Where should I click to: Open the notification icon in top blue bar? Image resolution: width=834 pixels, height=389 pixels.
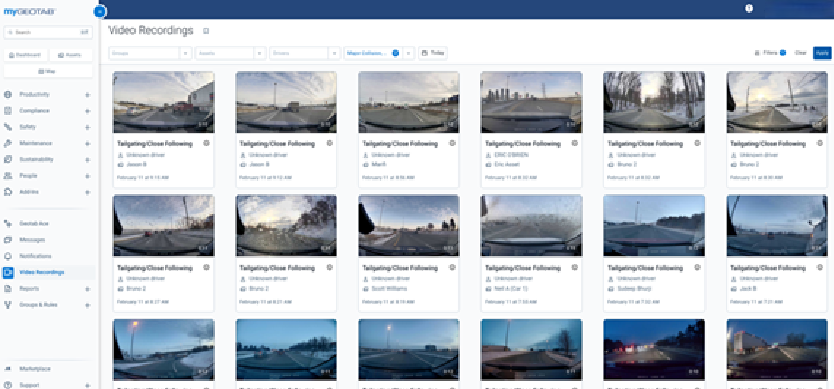[749, 9]
